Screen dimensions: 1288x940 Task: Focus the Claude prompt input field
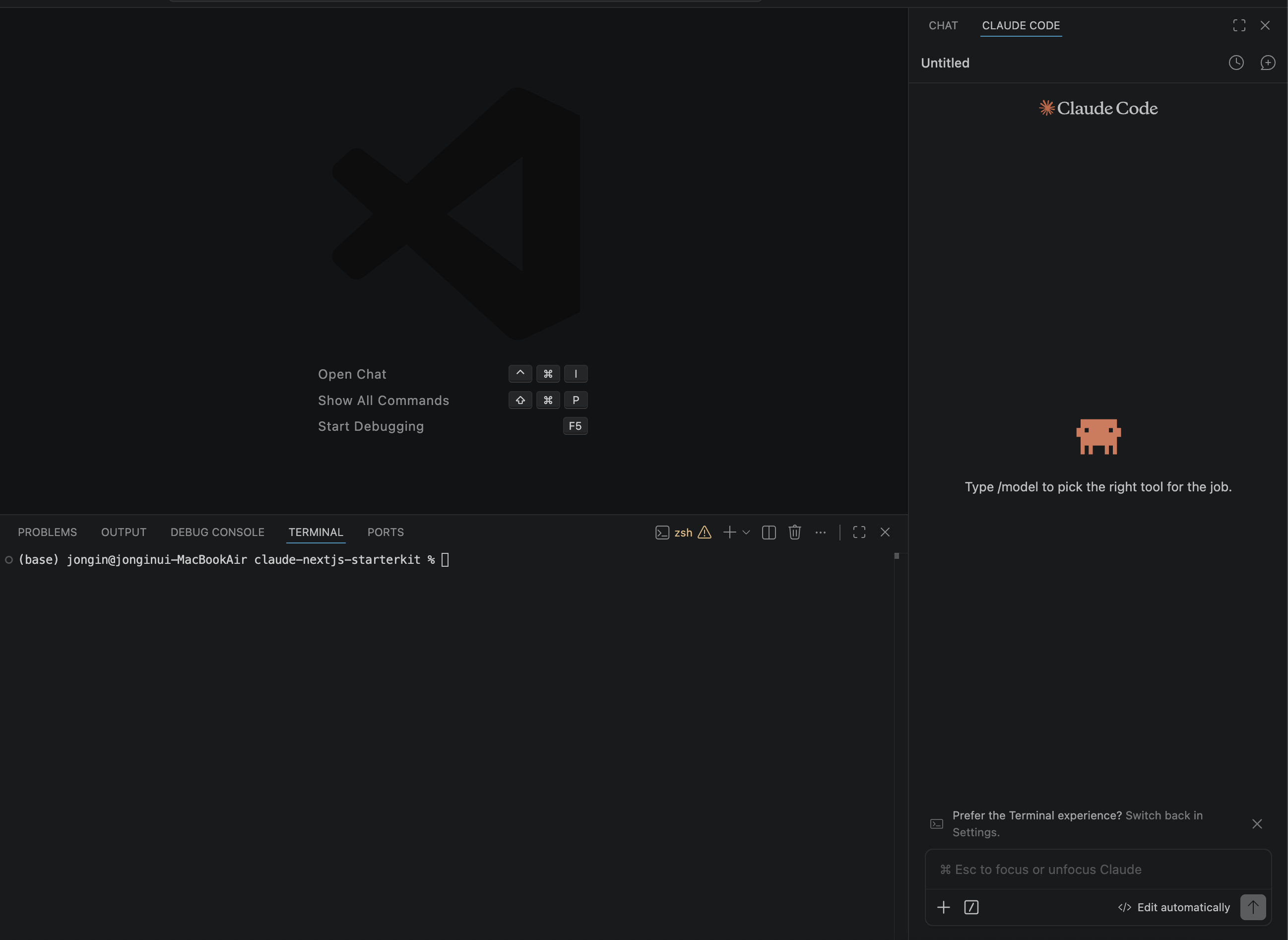point(1098,870)
